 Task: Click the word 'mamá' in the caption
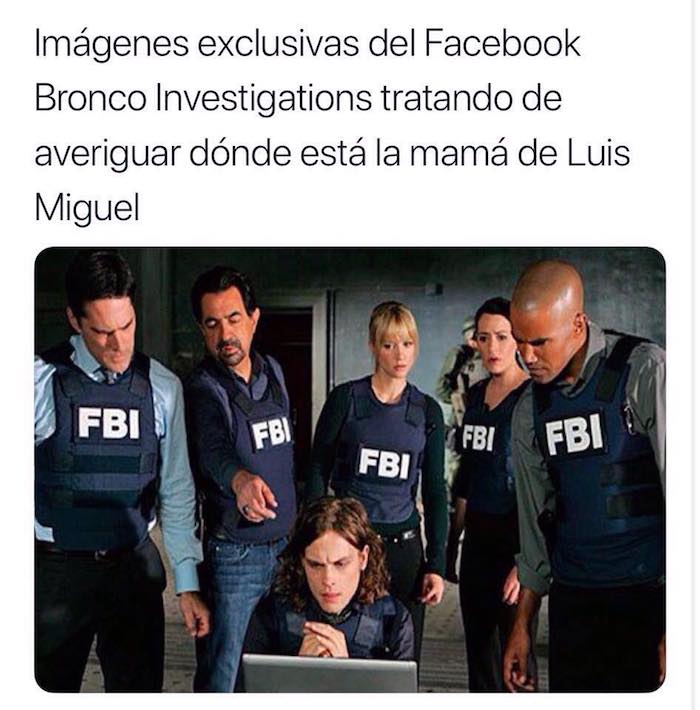coord(458,154)
